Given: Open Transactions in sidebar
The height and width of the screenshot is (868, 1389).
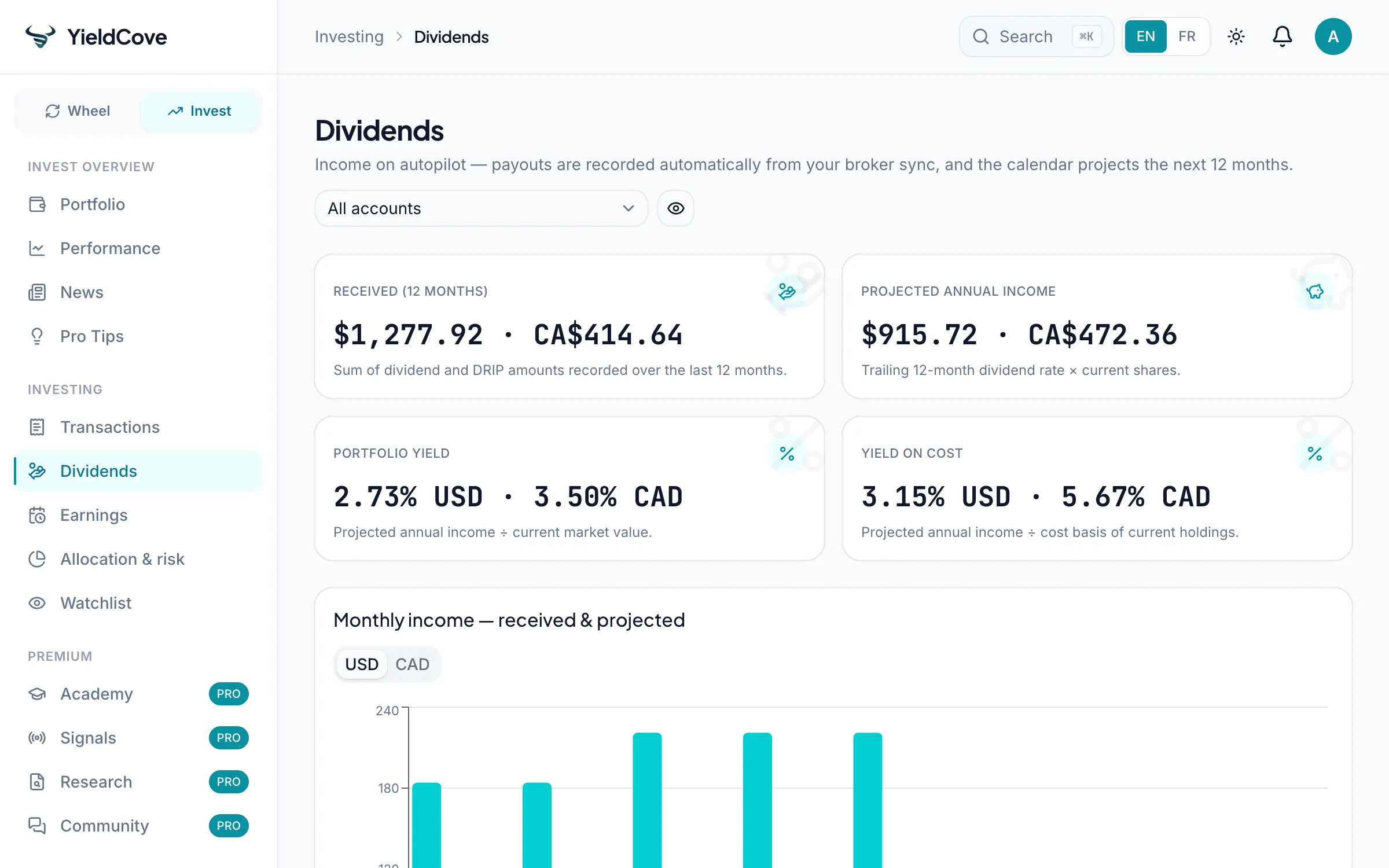Looking at the screenshot, I should [138, 427].
